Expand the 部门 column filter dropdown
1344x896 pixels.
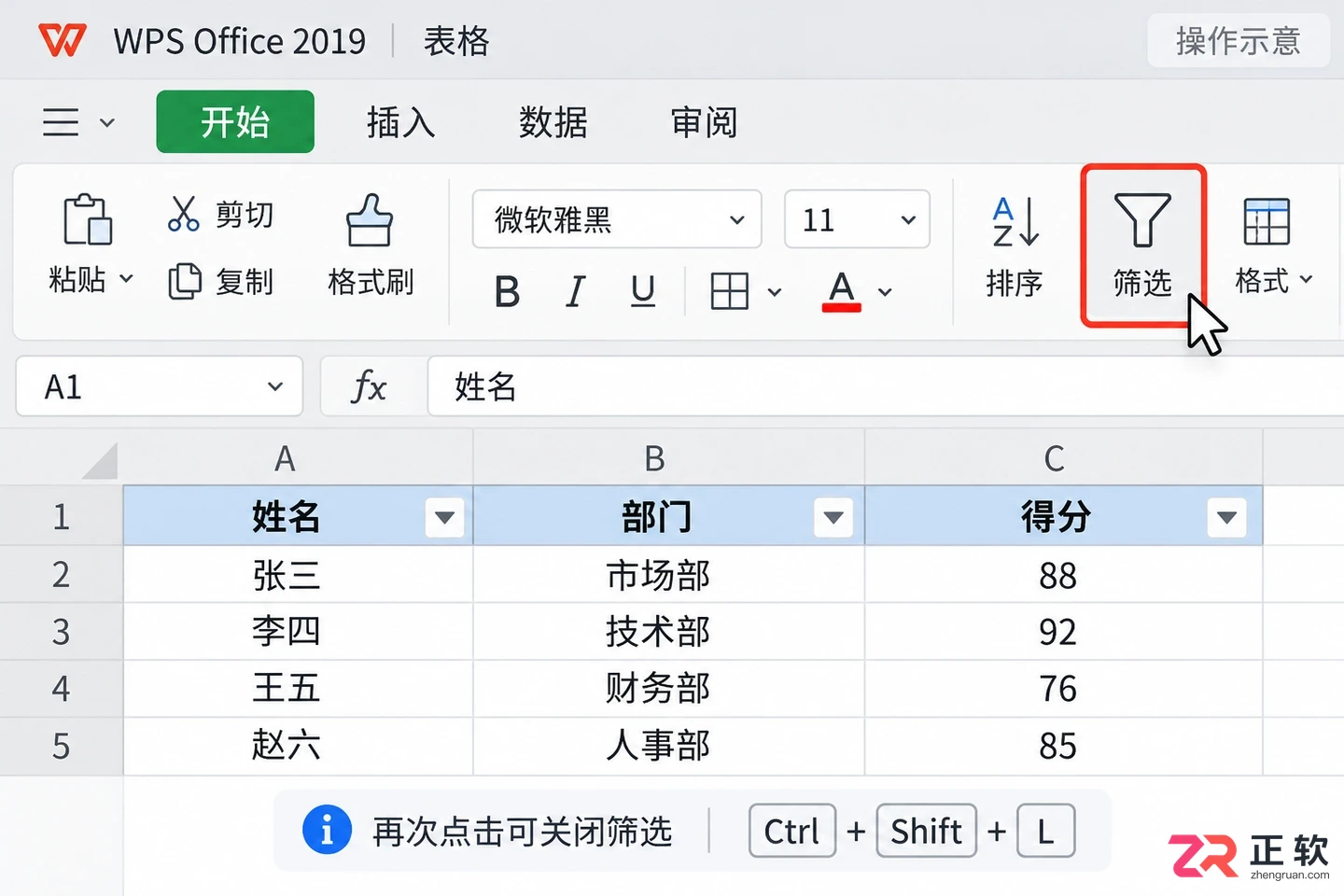pyautogui.click(x=833, y=517)
